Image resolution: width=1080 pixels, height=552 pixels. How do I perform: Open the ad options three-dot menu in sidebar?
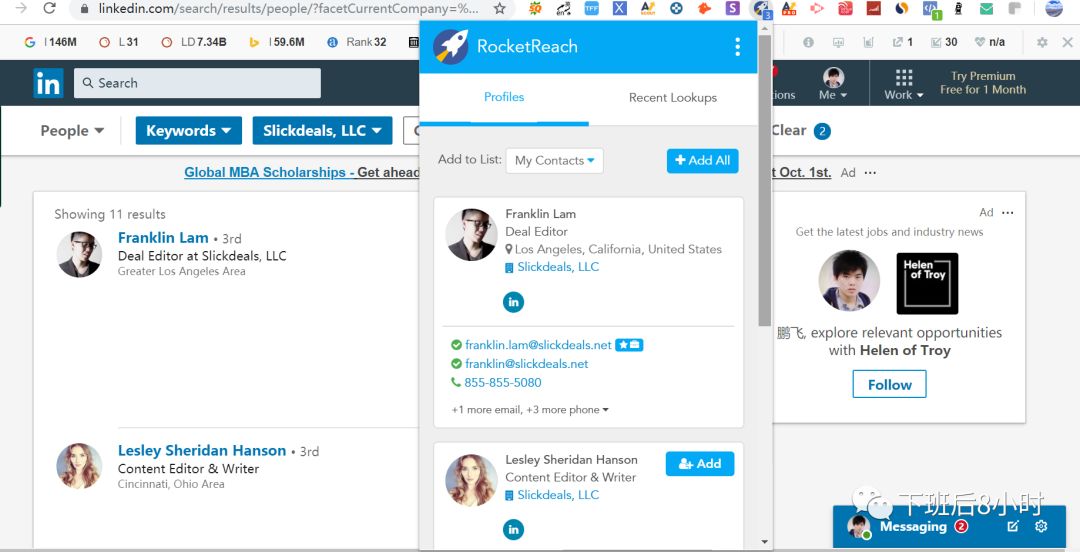1008,212
